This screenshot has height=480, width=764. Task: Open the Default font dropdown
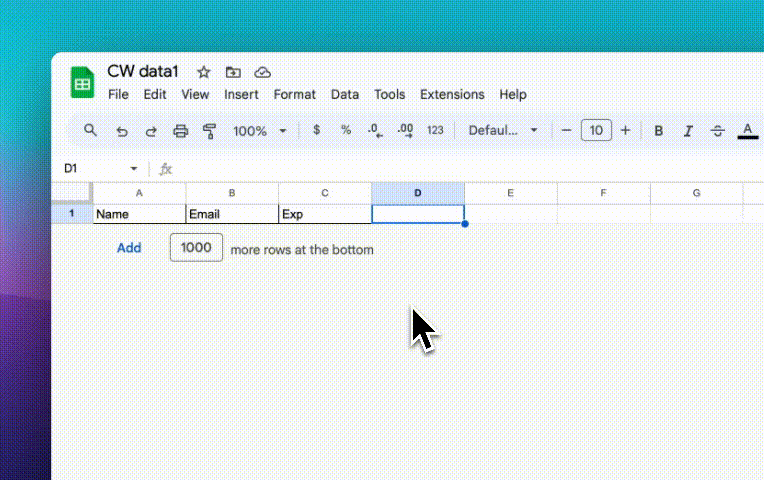click(503, 131)
